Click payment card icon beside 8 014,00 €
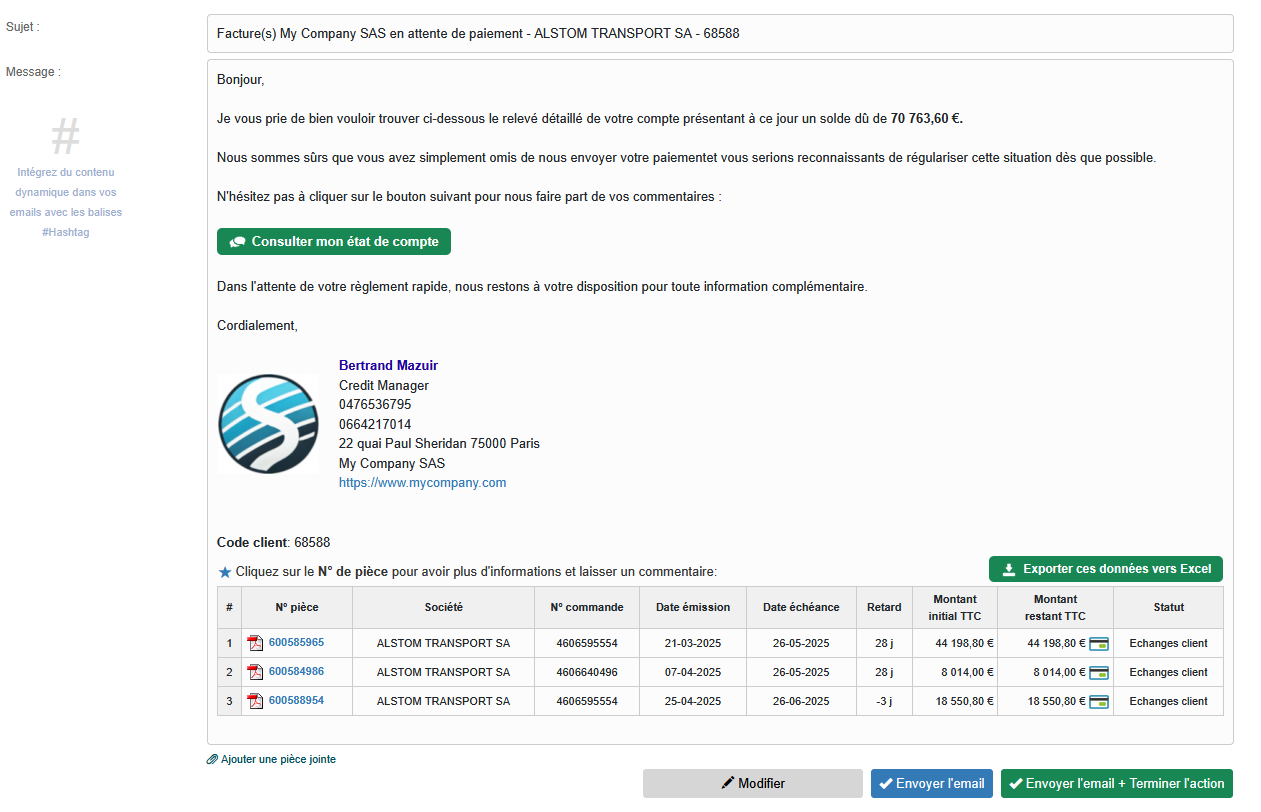Screen dimensions: 1261x812 (x=1098, y=673)
